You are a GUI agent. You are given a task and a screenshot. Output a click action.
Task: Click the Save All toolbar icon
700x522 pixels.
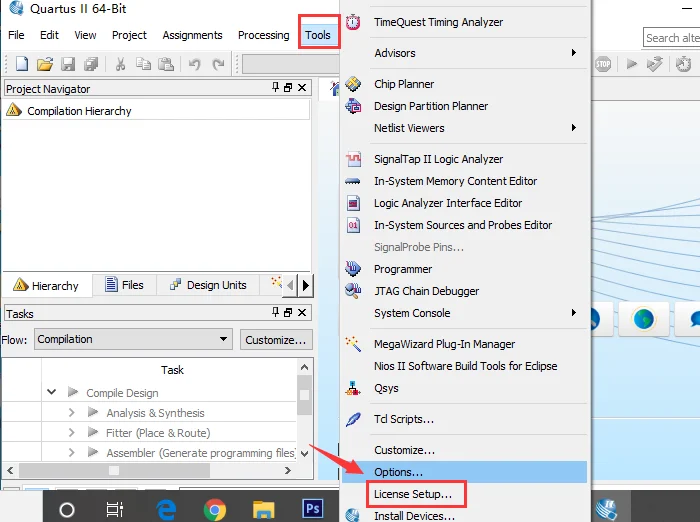pos(91,64)
